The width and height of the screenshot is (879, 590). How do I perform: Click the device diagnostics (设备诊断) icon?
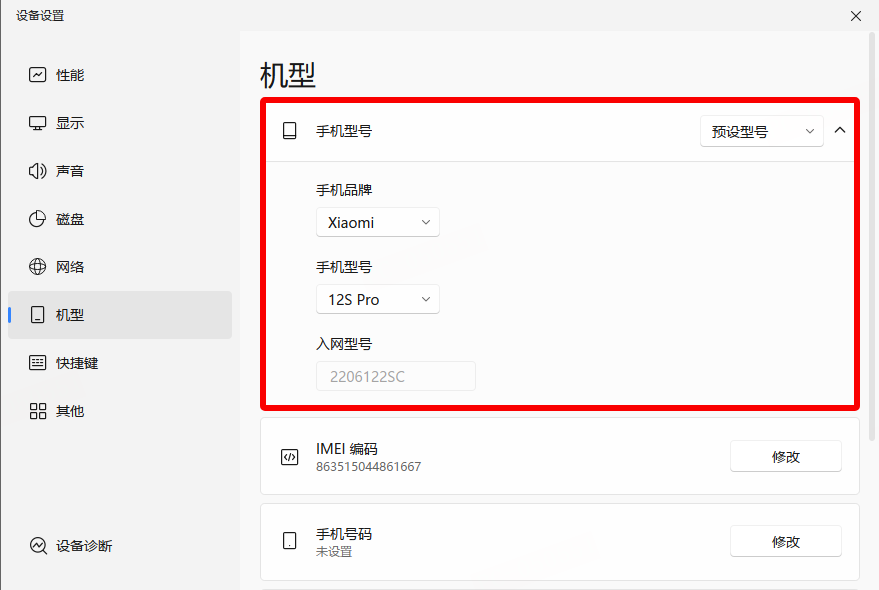tap(38, 546)
